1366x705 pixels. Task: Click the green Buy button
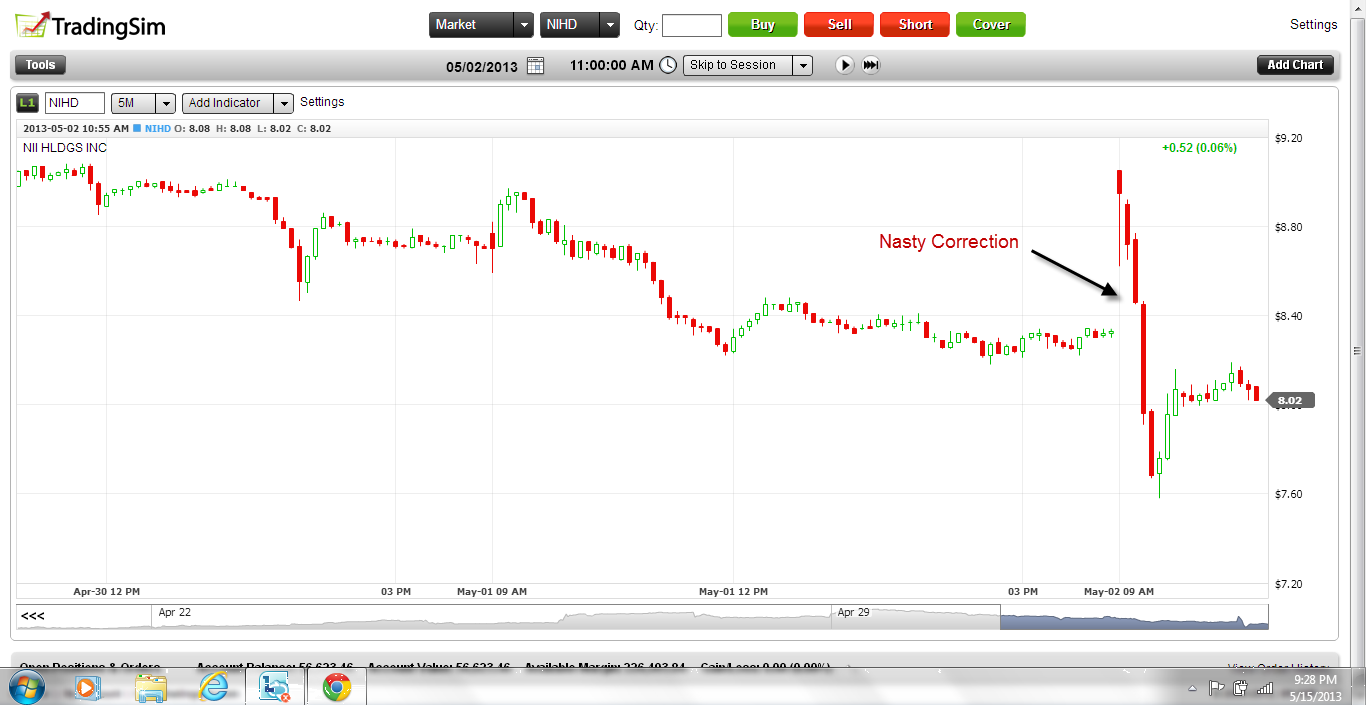click(x=762, y=25)
